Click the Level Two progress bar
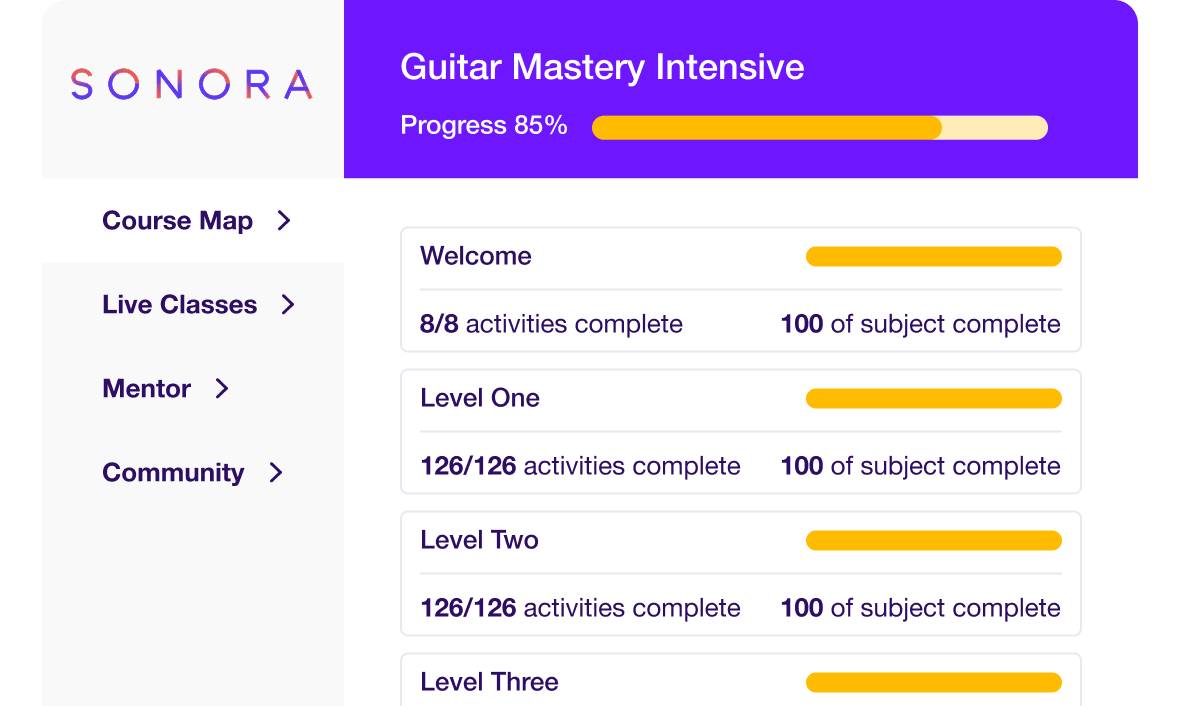 [x=933, y=541]
